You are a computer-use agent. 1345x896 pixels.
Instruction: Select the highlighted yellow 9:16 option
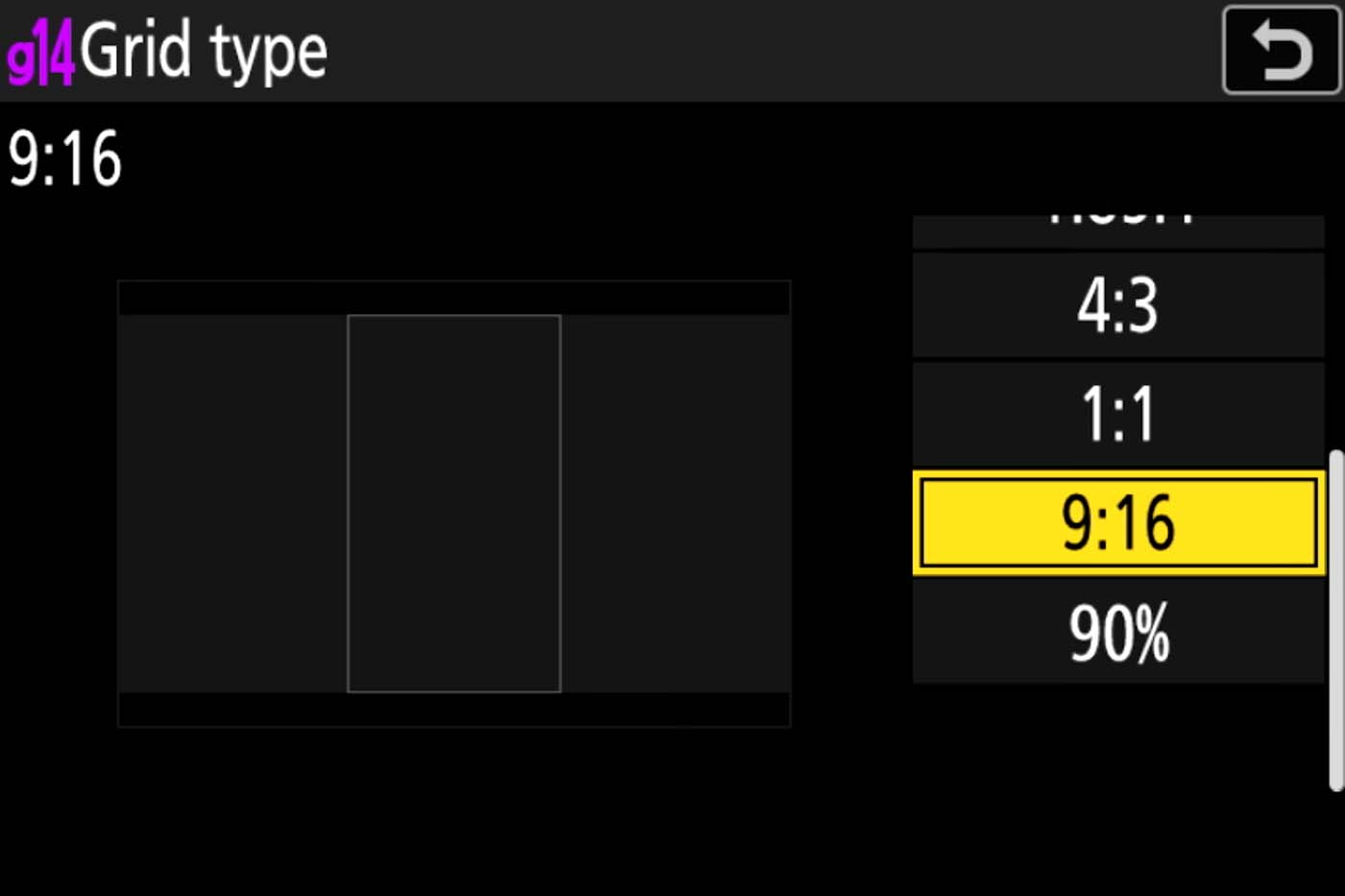tap(1117, 523)
